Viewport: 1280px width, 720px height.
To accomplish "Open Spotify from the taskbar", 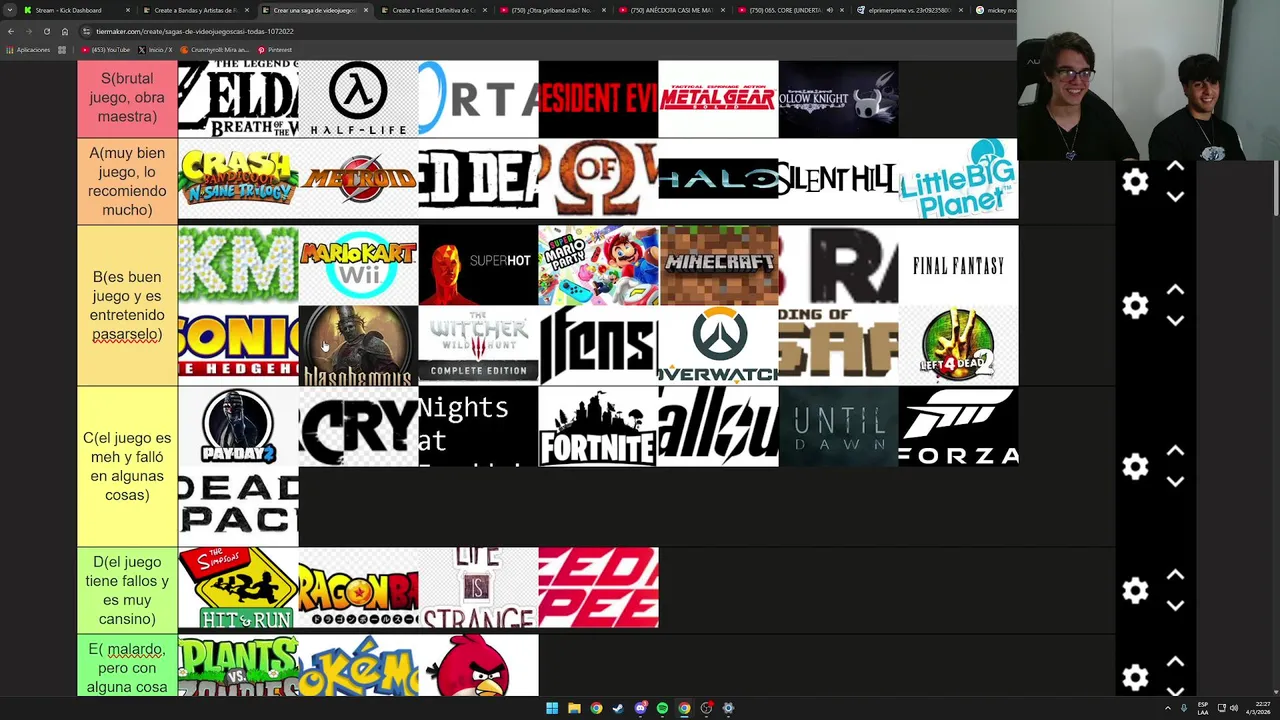I will (662, 708).
